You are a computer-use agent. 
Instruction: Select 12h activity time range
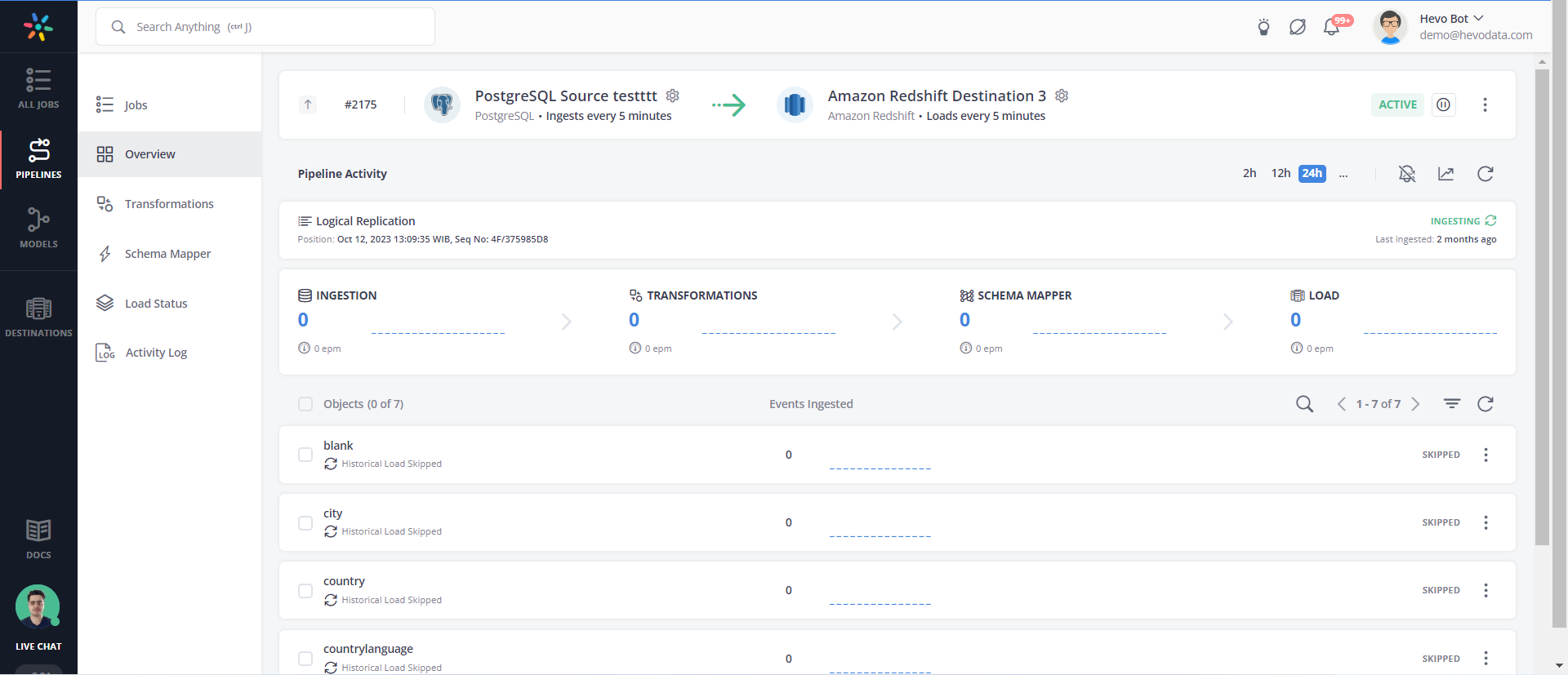pyautogui.click(x=1281, y=173)
